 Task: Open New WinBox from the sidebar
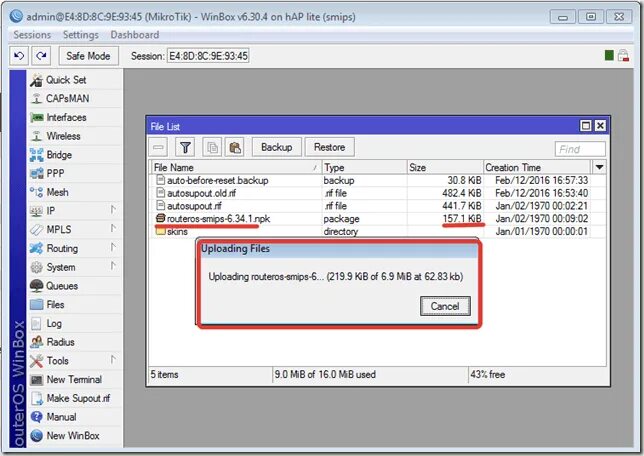click(75, 436)
